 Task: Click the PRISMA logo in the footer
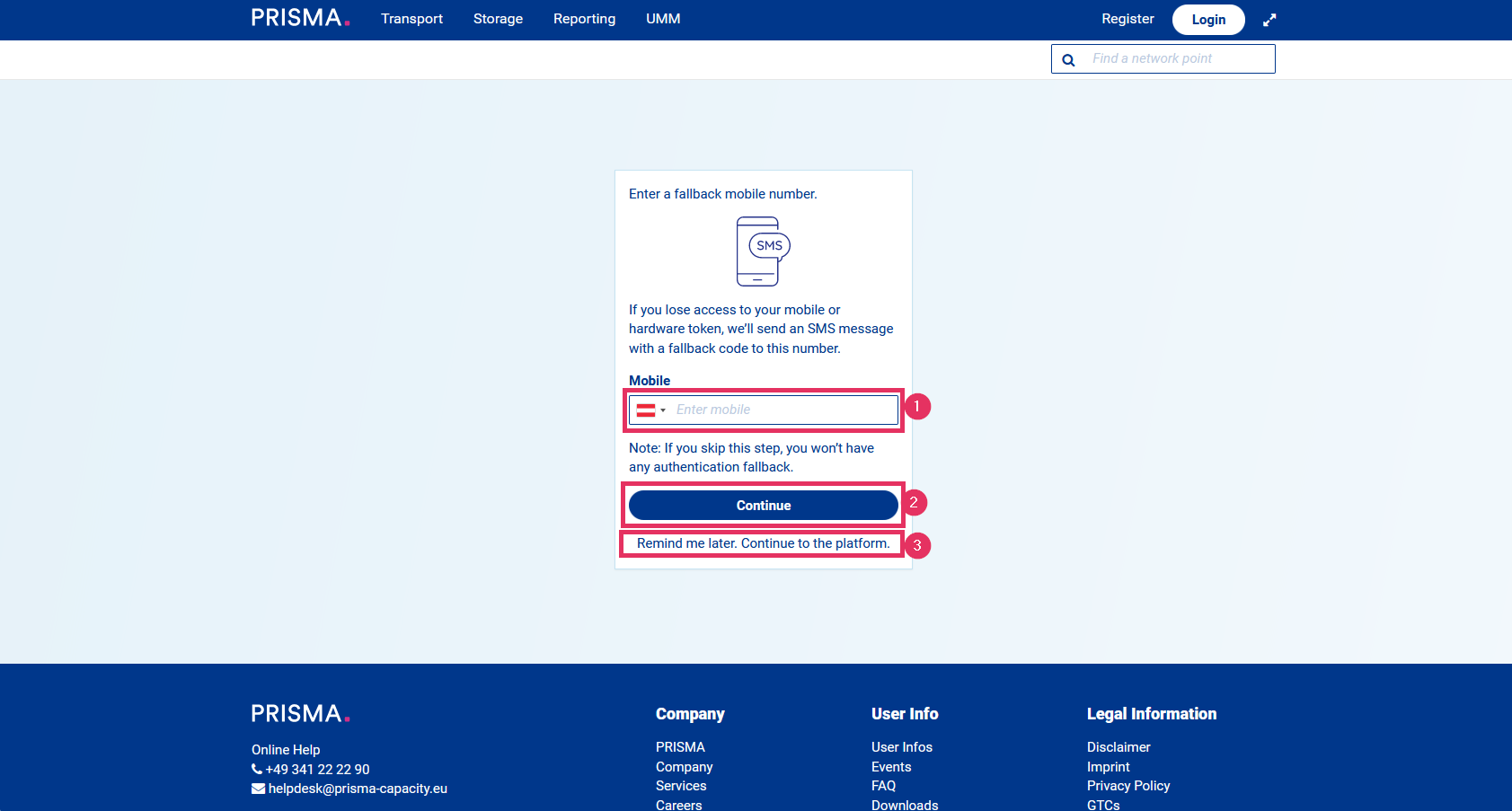click(300, 714)
